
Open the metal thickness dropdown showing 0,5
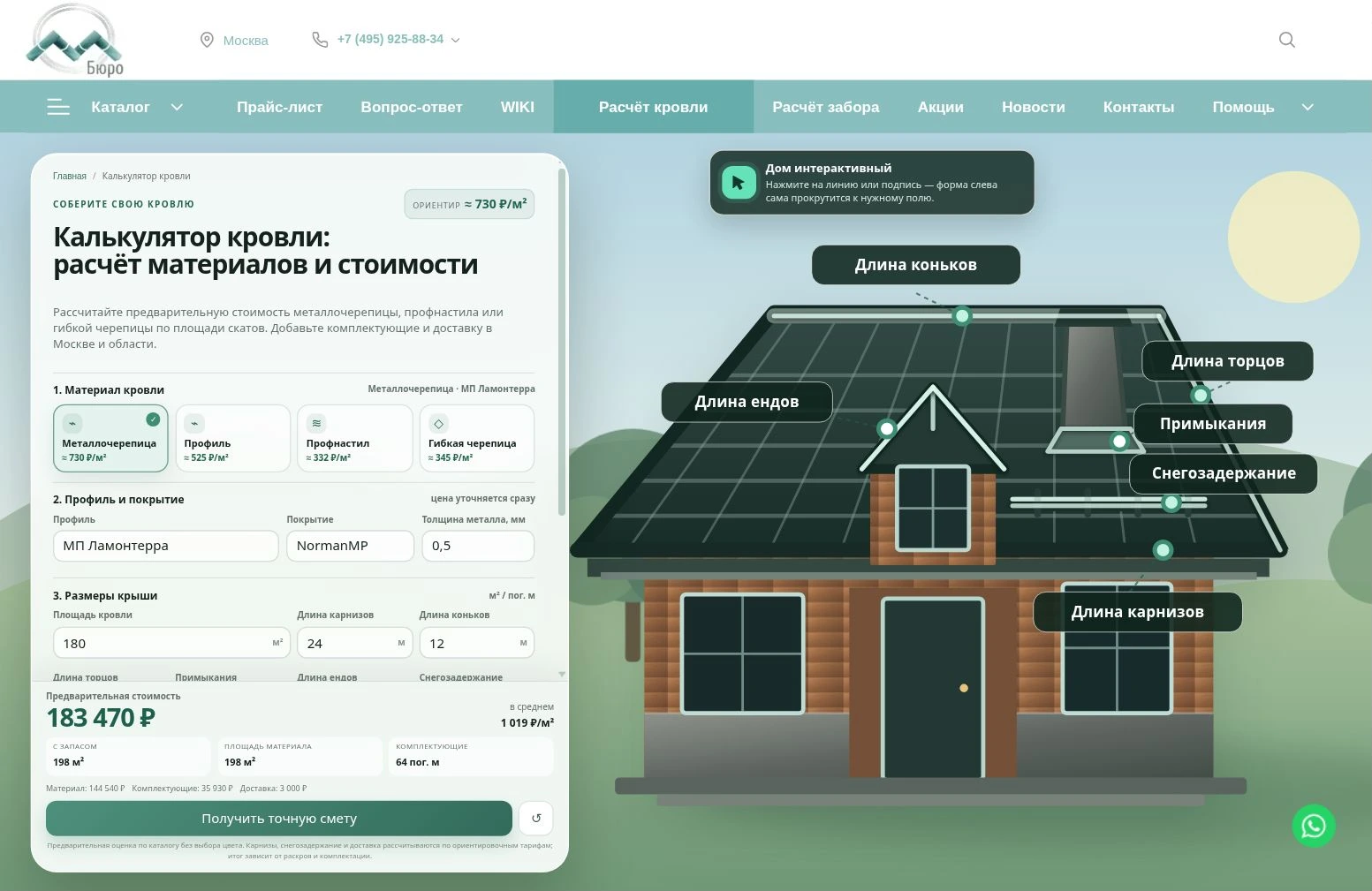478,546
